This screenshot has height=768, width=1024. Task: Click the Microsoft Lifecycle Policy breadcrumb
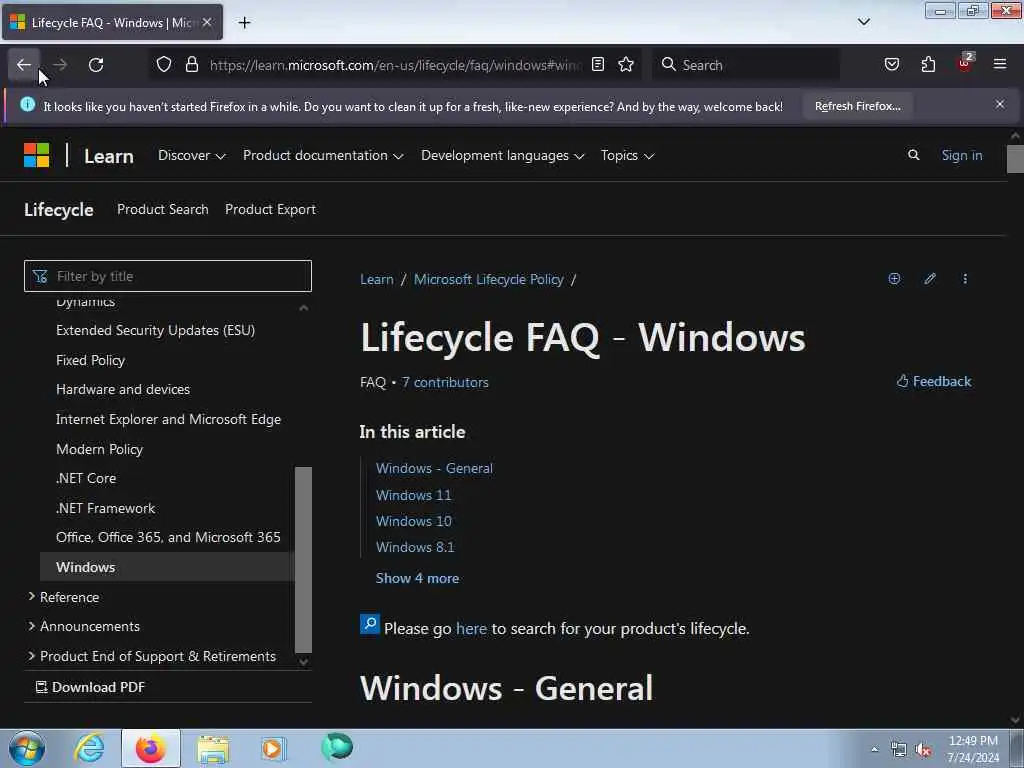[488, 280]
